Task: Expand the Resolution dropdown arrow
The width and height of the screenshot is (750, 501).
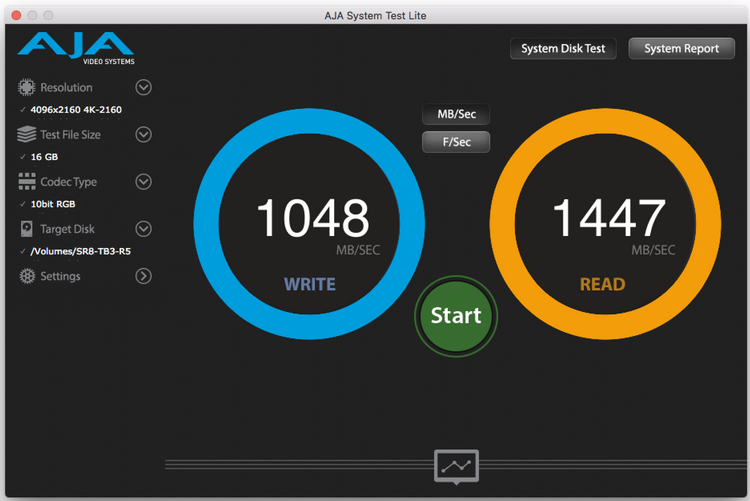Action: coord(143,88)
